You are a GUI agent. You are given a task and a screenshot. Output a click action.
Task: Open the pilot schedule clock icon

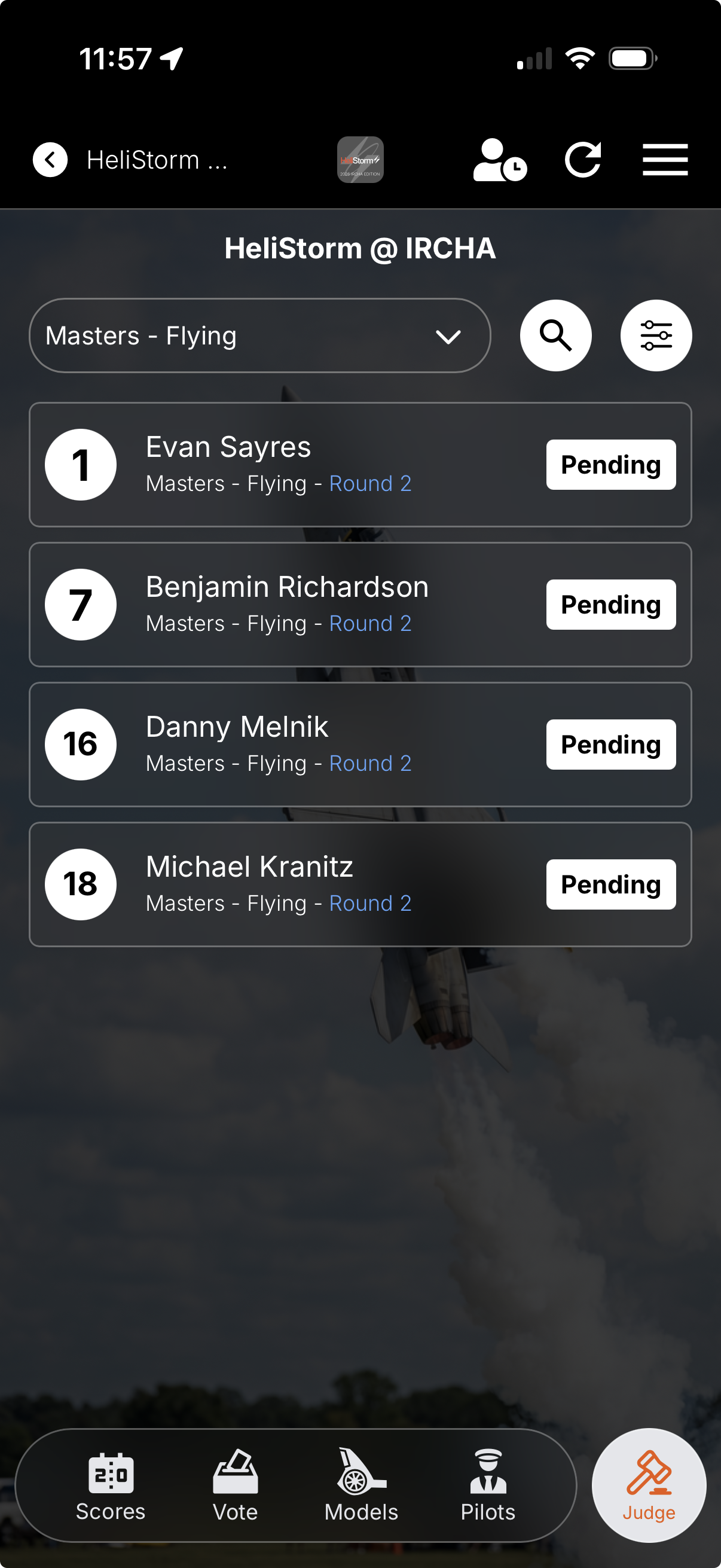pos(500,160)
